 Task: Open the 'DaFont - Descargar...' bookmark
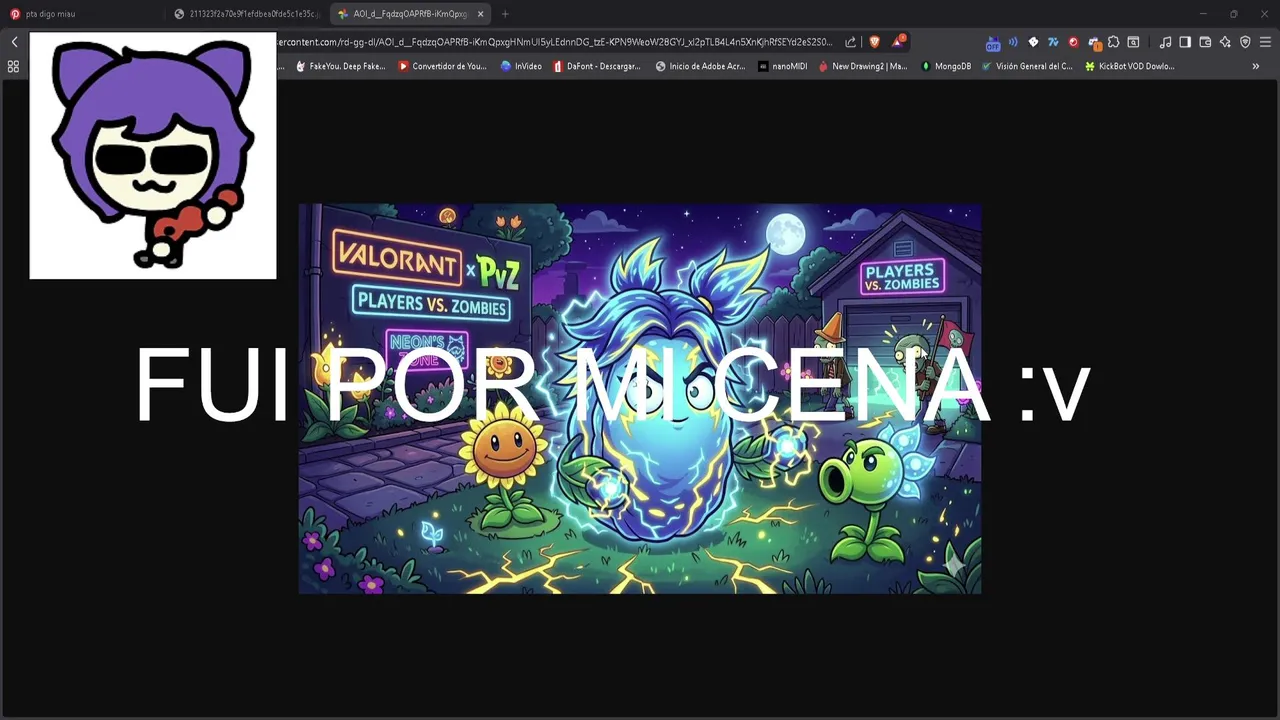coord(597,66)
